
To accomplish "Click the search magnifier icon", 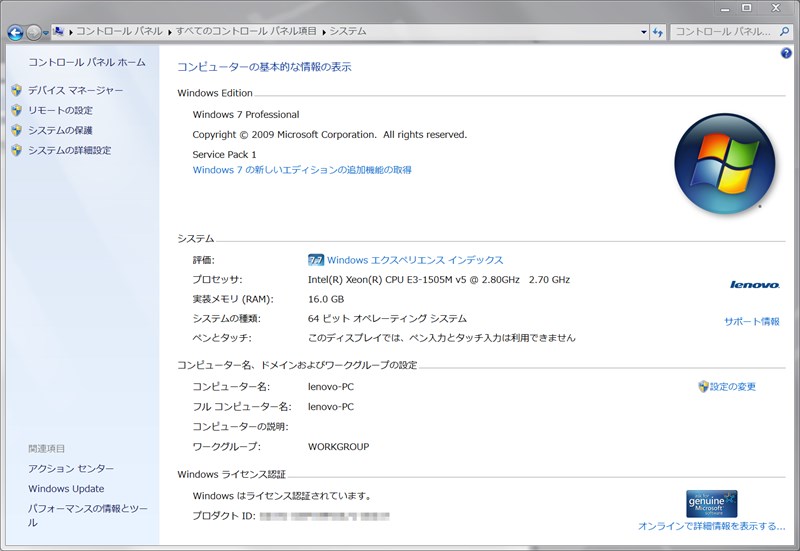I will click(x=784, y=32).
